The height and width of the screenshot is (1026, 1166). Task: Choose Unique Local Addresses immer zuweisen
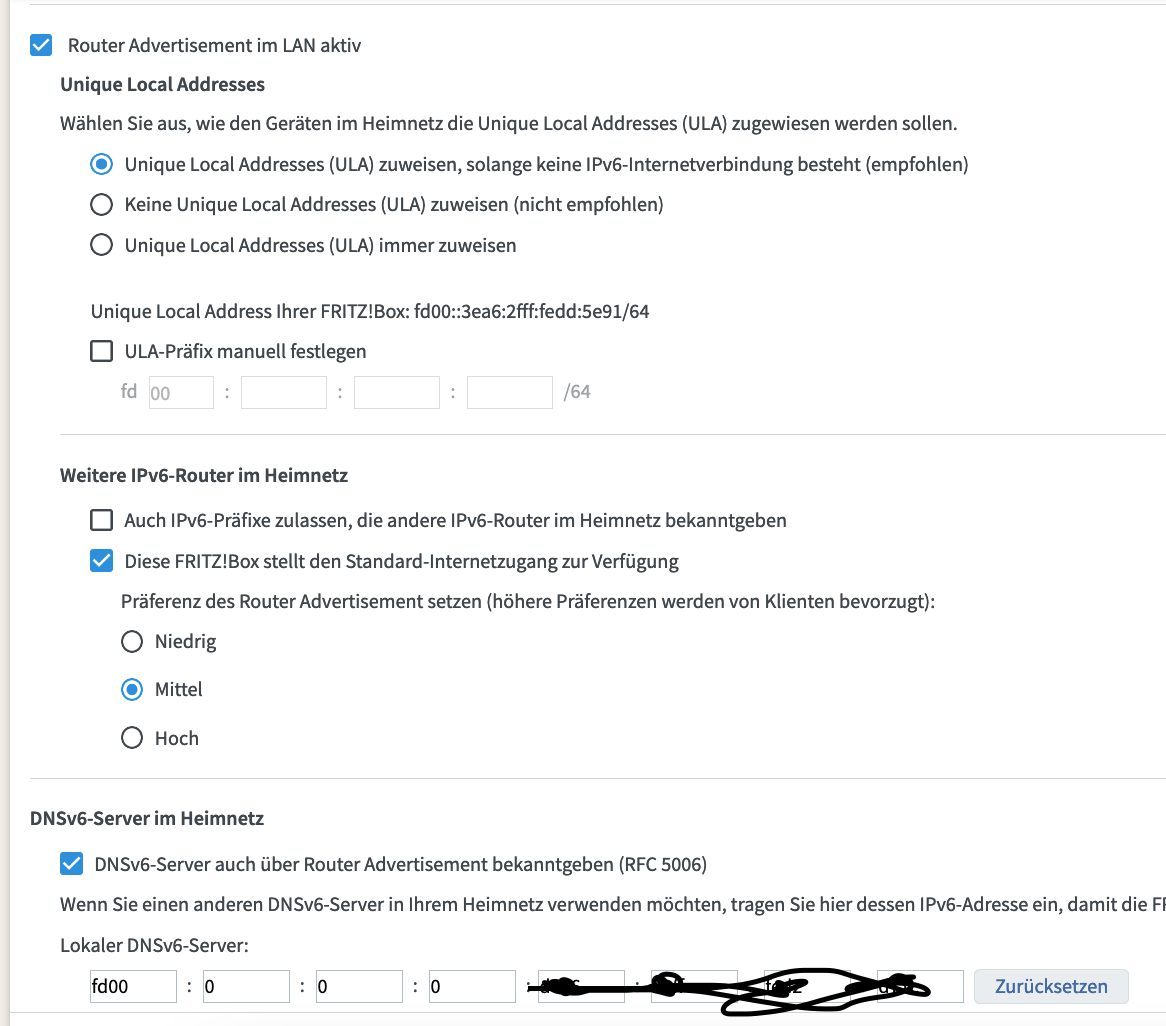click(x=101, y=245)
